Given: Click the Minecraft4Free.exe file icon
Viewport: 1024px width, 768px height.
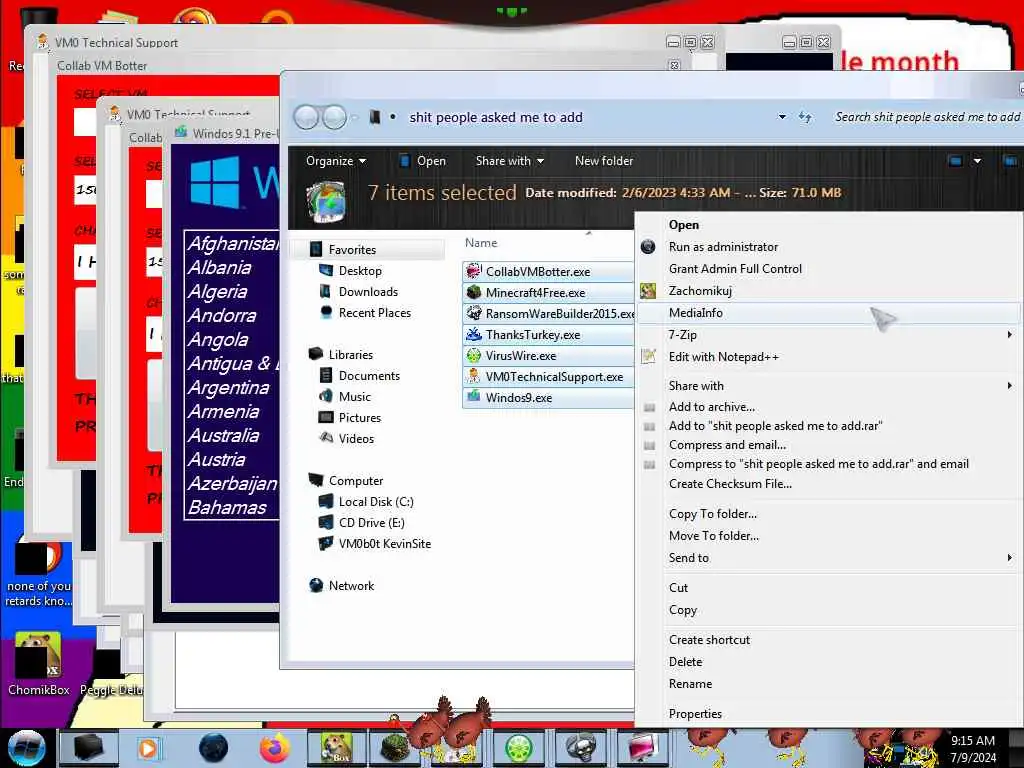Looking at the screenshot, I should pos(473,292).
